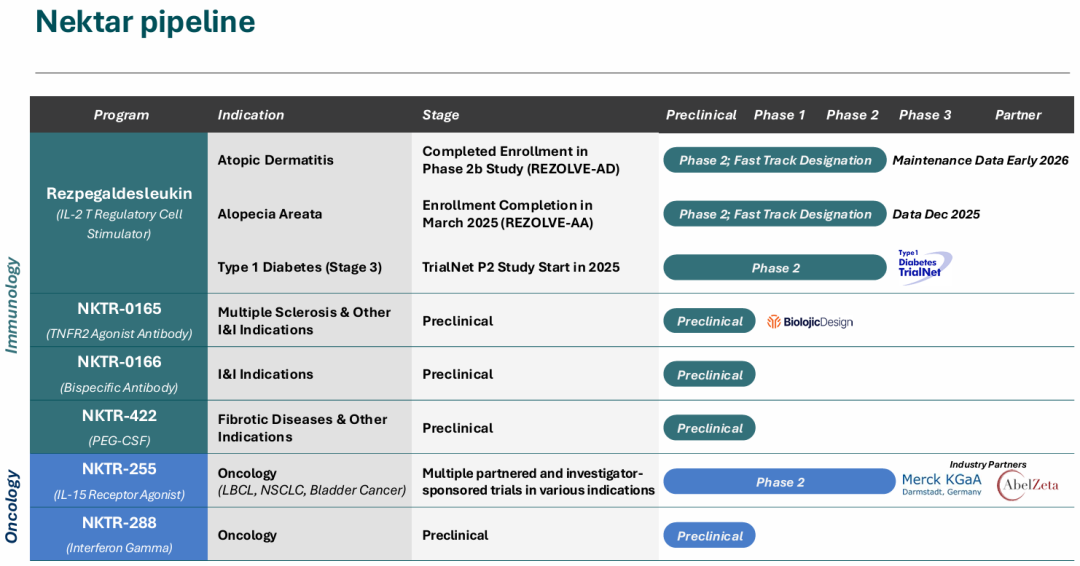
Task: Click the vertical Immunology category label
Action: click(12, 306)
